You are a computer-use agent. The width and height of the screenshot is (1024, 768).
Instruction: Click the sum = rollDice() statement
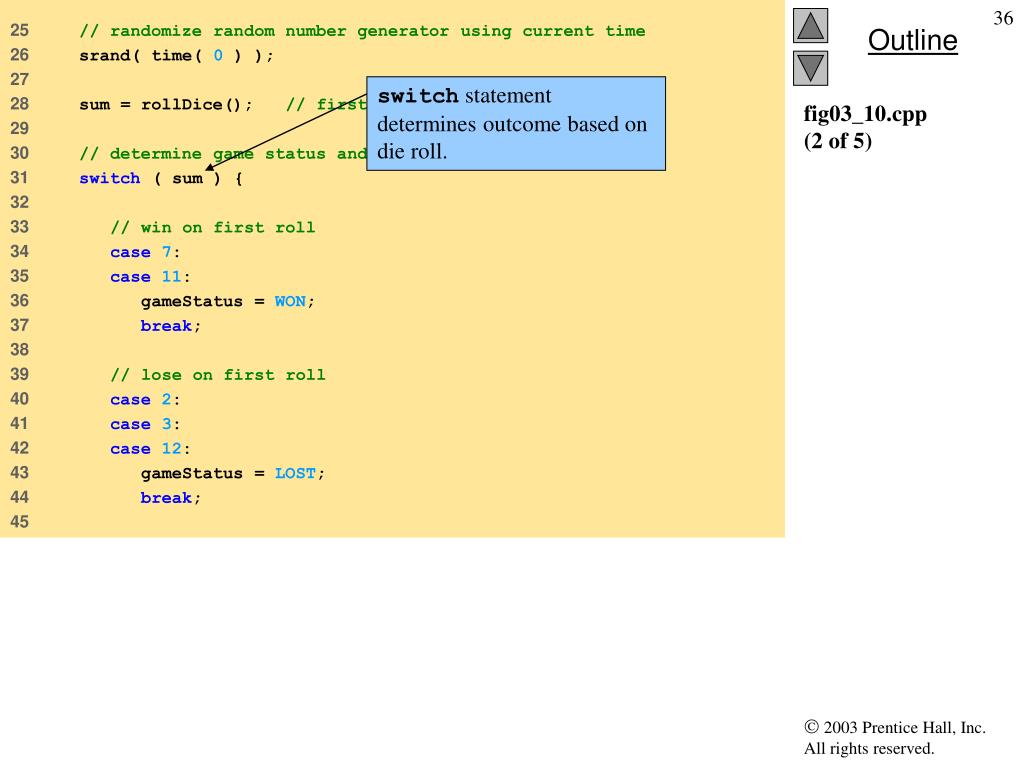click(166, 104)
